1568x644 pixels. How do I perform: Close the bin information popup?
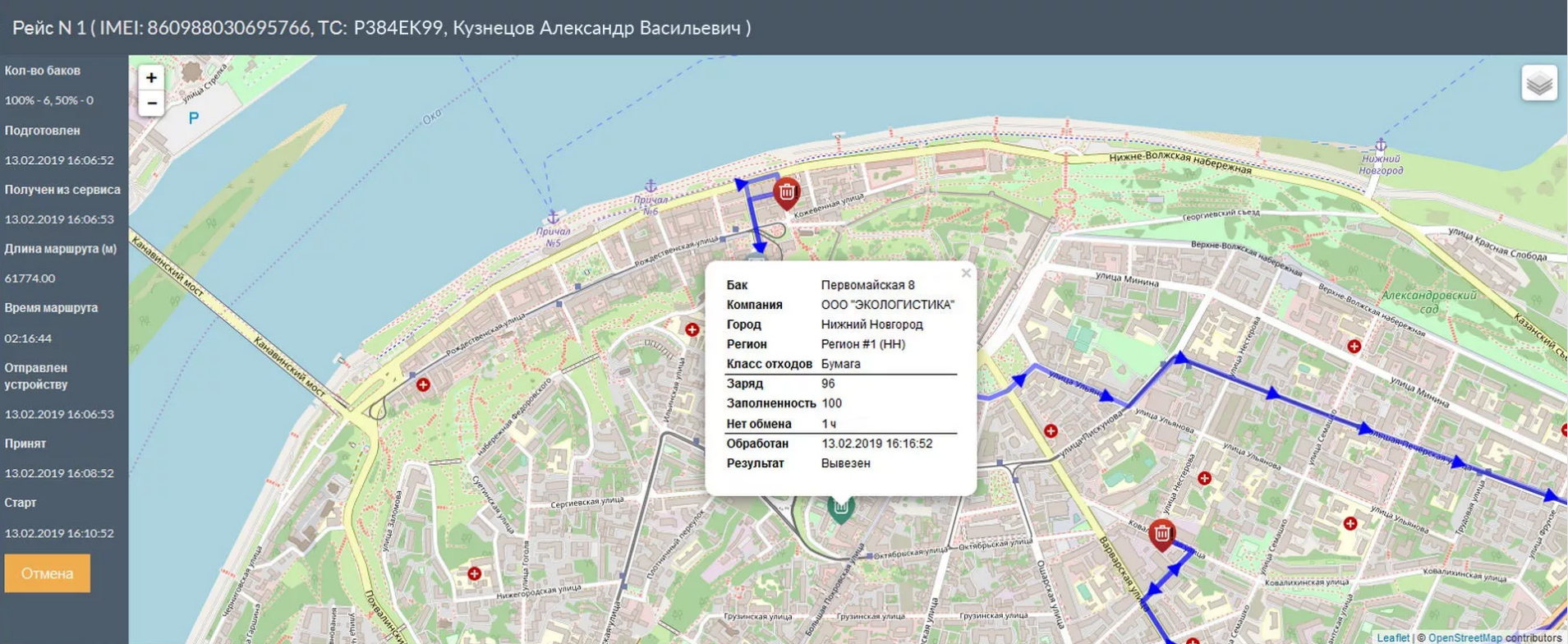(x=966, y=273)
